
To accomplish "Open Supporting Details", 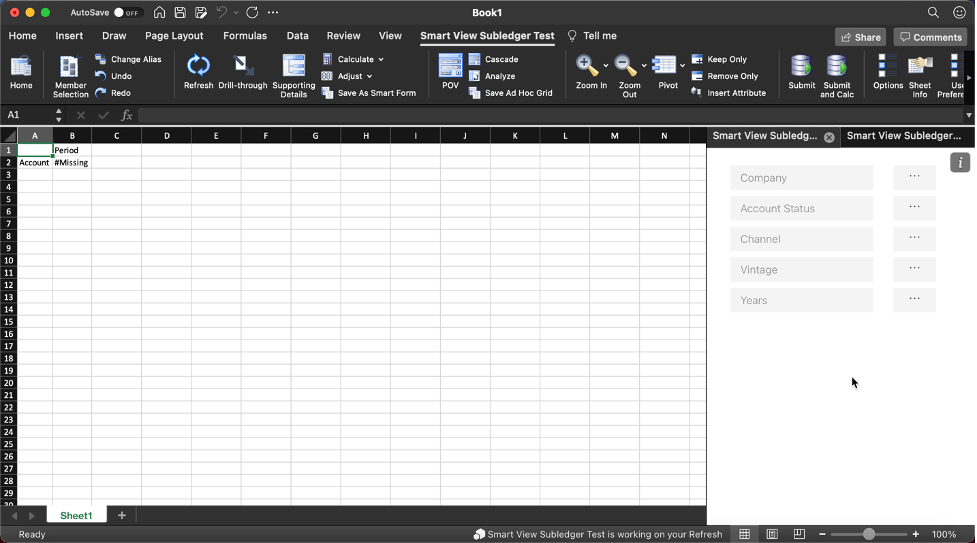I will click(x=294, y=67).
